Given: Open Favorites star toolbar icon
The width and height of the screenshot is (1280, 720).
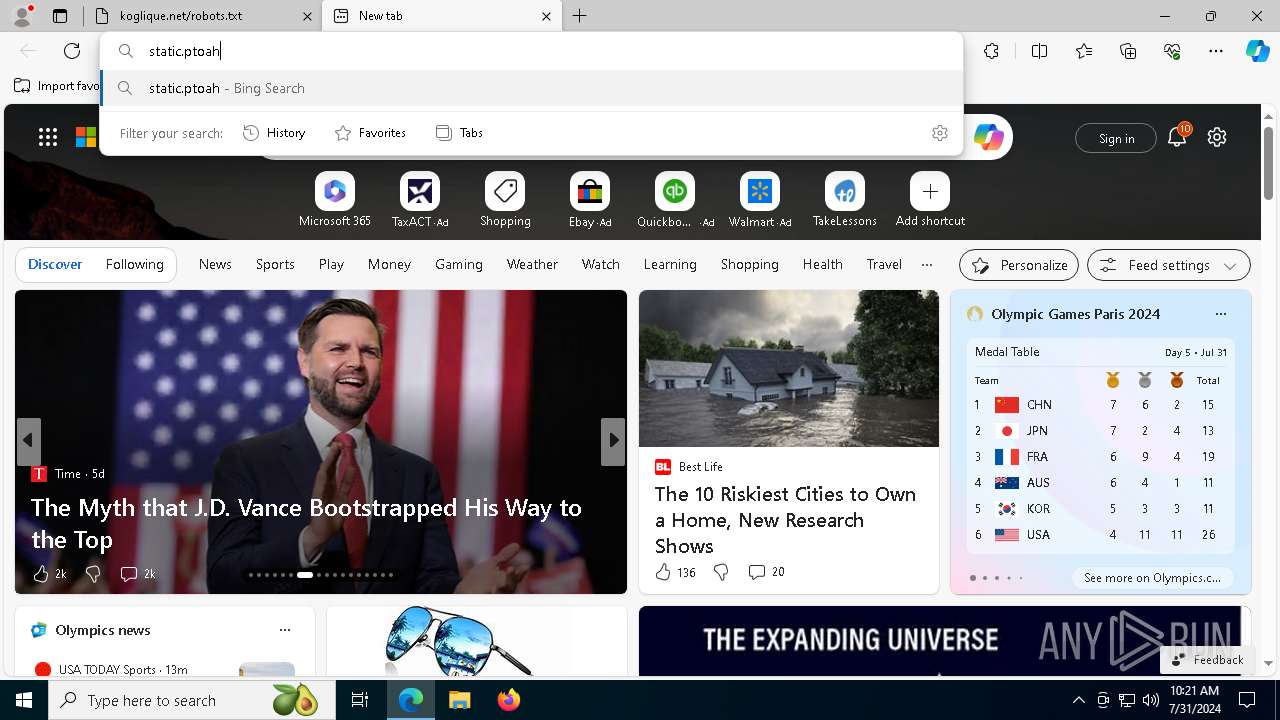Looking at the screenshot, I should 1084,51.
